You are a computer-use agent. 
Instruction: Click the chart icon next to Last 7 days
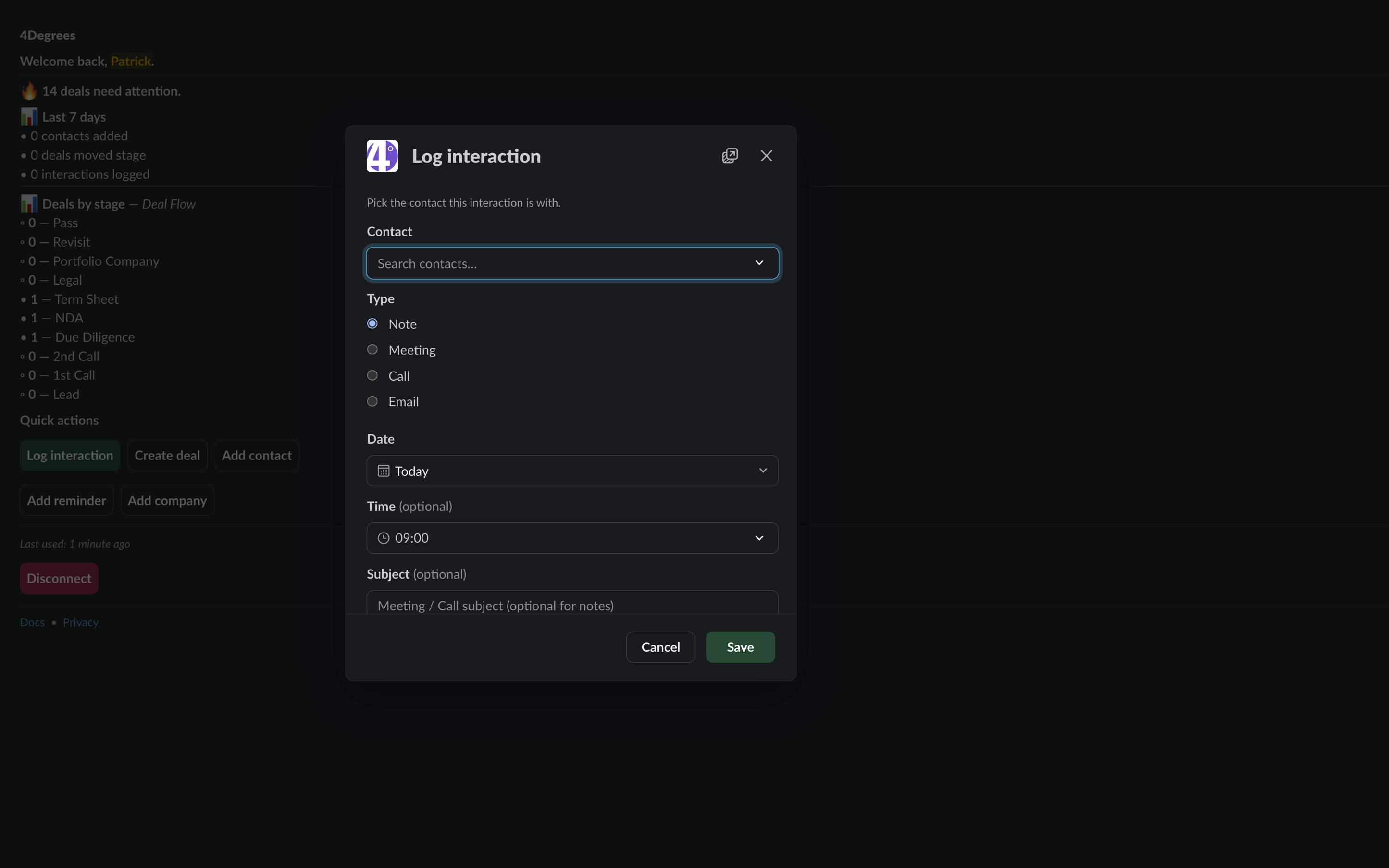point(29,116)
